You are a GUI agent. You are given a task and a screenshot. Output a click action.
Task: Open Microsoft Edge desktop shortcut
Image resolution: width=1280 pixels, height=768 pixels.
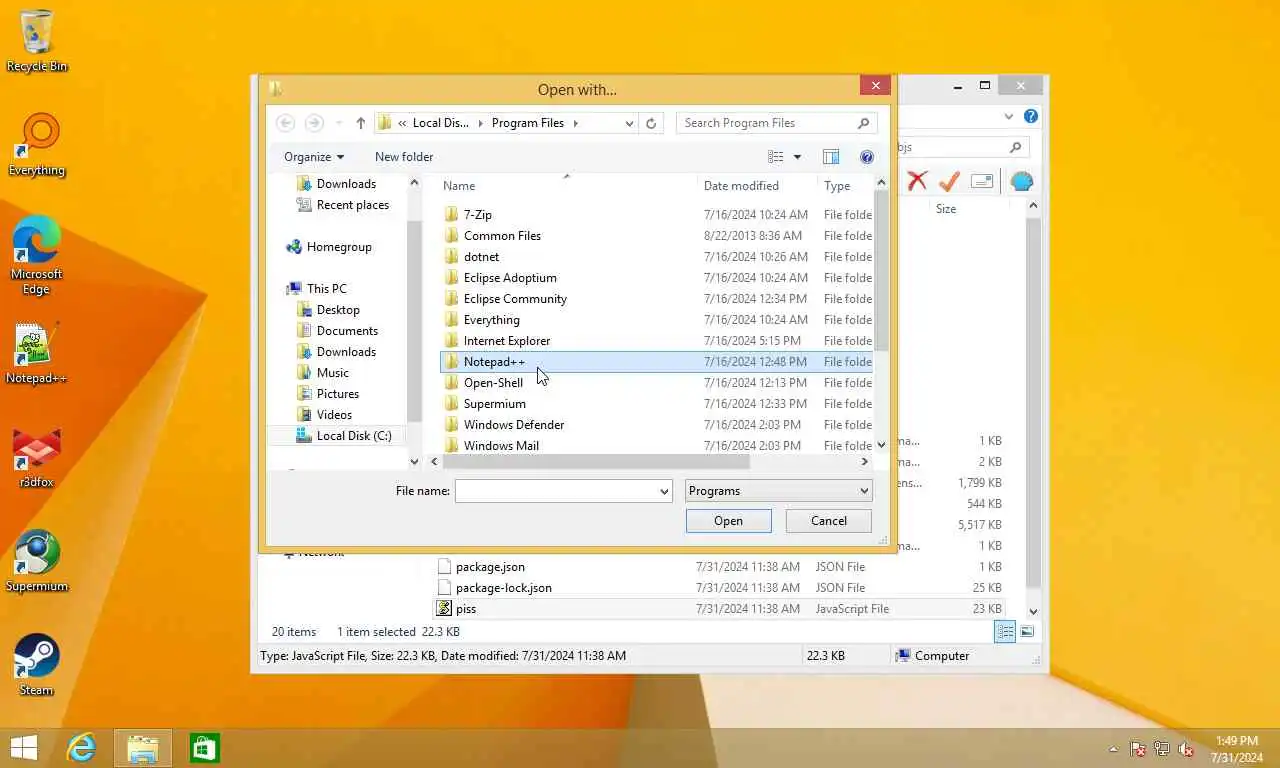37,255
